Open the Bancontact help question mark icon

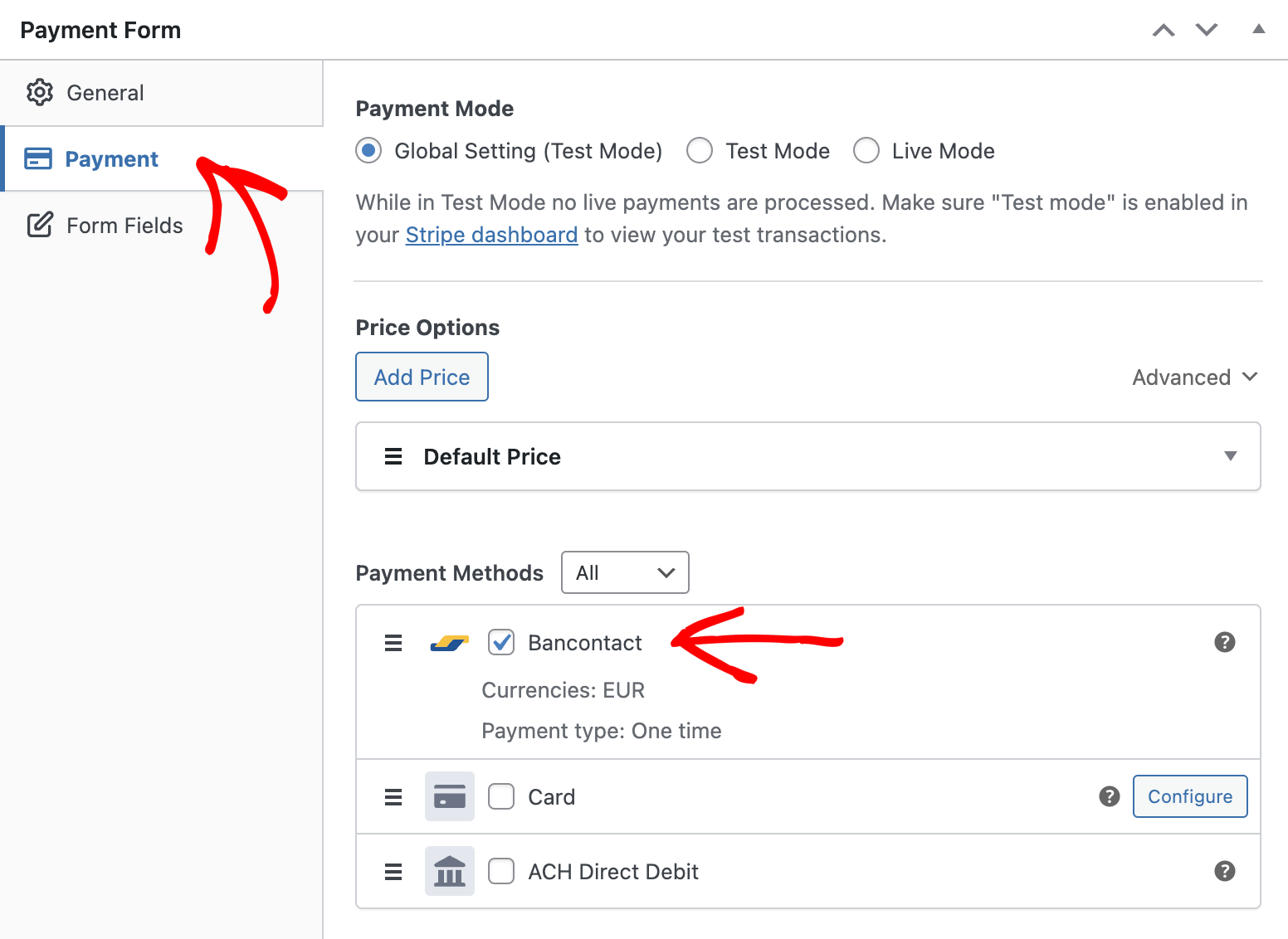[1225, 642]
